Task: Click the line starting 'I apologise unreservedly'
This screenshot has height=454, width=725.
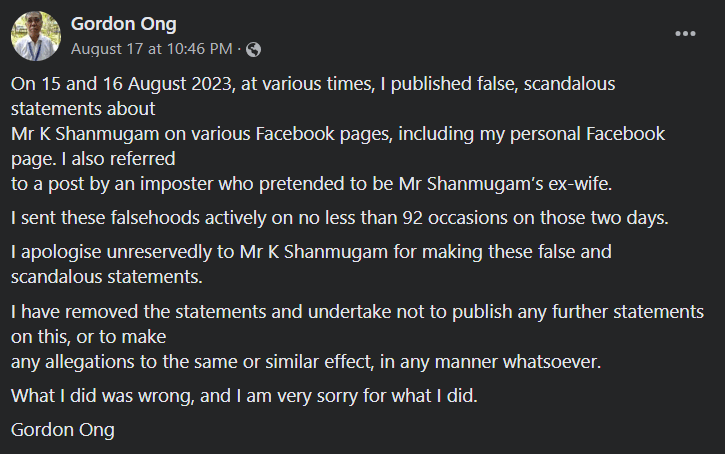Action: pos(311,252)
